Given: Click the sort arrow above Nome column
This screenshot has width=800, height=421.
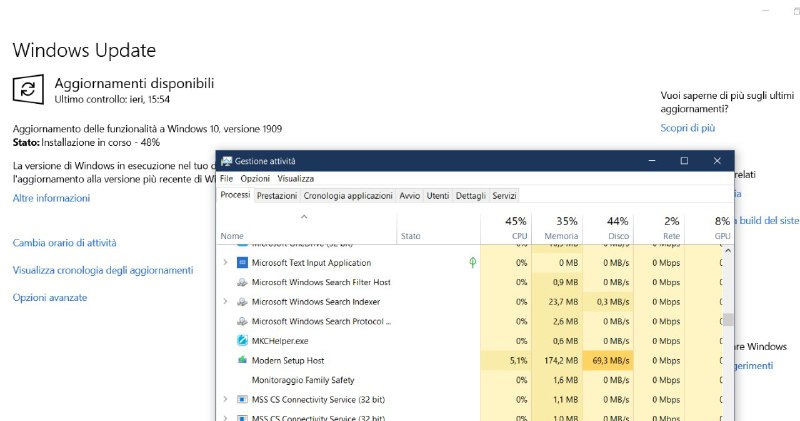Looking at the screenshot, I should pos(304,217).
